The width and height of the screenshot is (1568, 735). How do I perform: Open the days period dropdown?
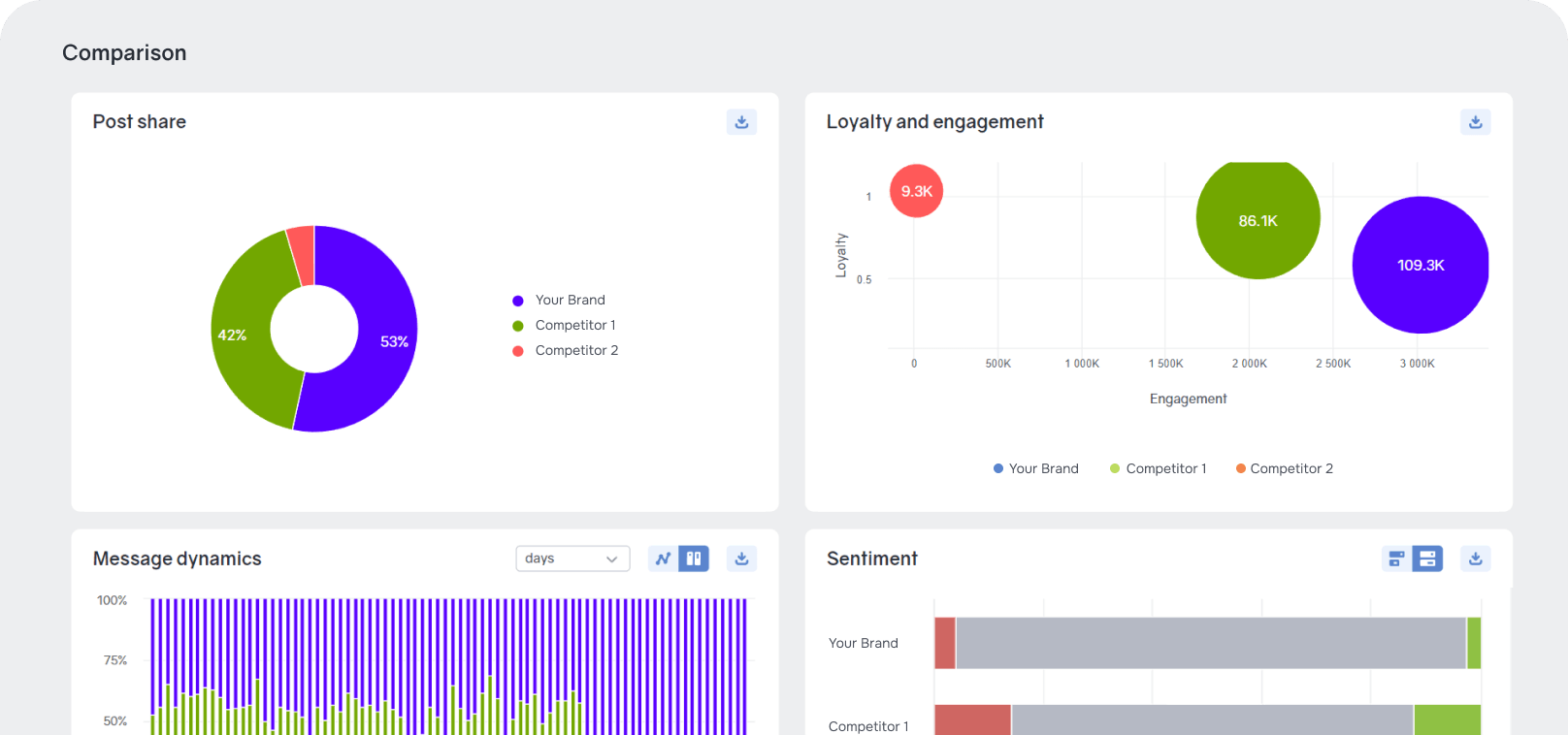(572, 559)
